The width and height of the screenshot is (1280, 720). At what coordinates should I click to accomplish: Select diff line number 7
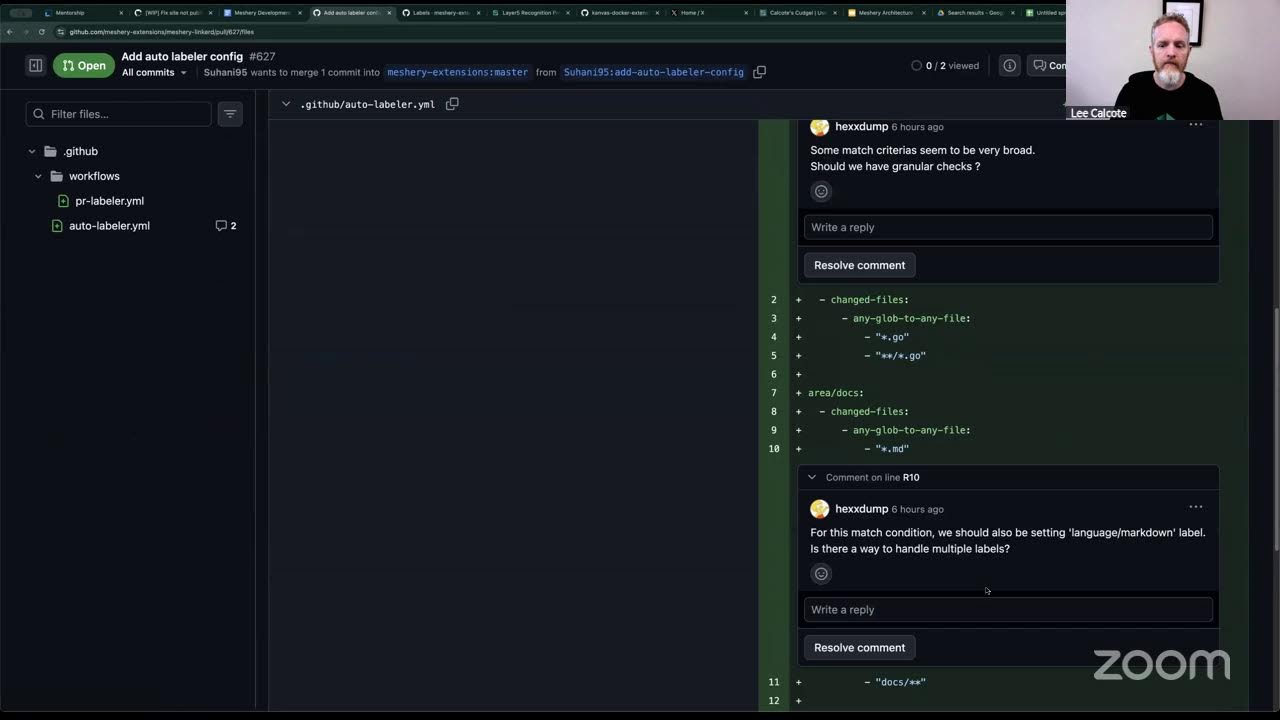coord(774,393)
